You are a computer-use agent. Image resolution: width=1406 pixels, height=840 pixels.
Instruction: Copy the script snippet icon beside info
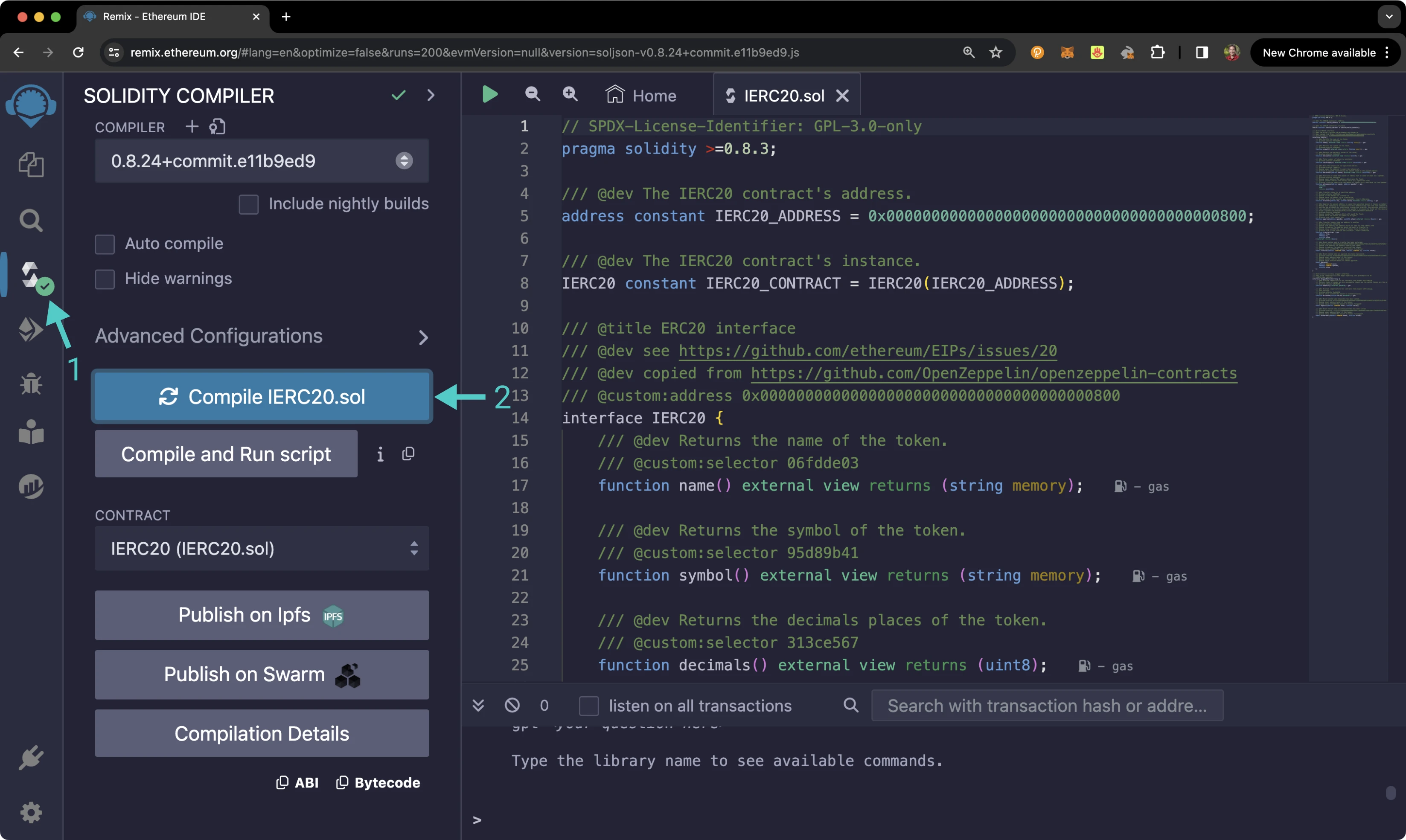tap(408, 454)
